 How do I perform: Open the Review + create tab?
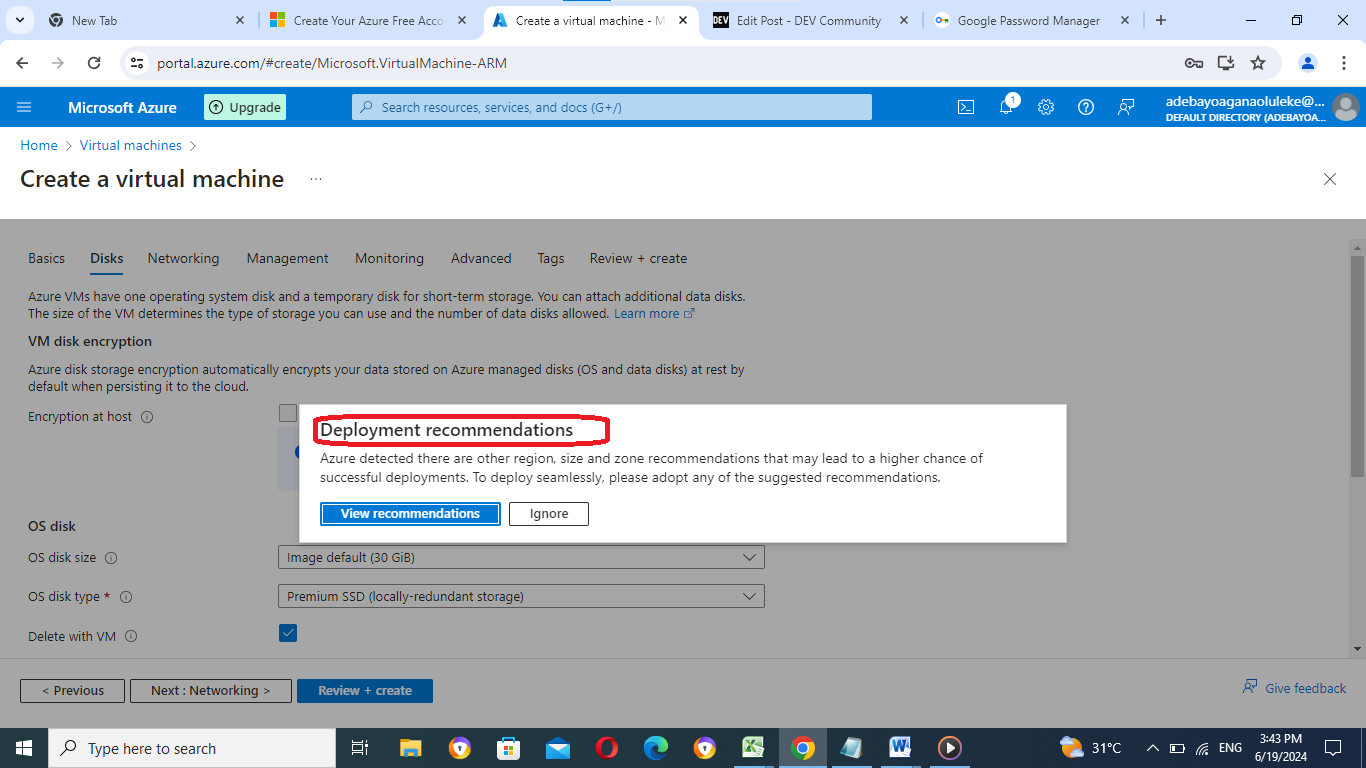tap(638, 258)
